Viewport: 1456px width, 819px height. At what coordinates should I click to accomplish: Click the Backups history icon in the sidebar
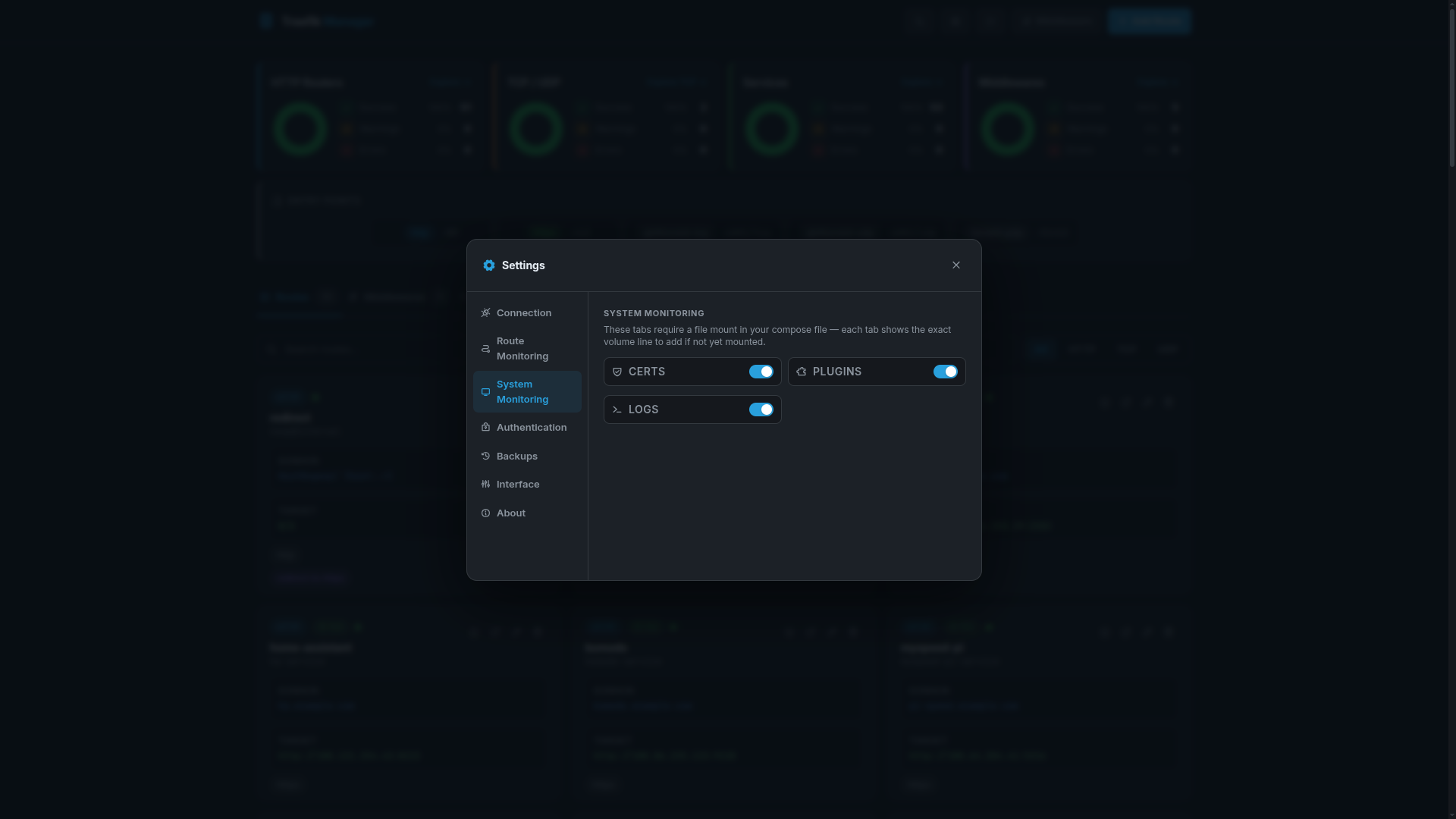click(485, 456)
